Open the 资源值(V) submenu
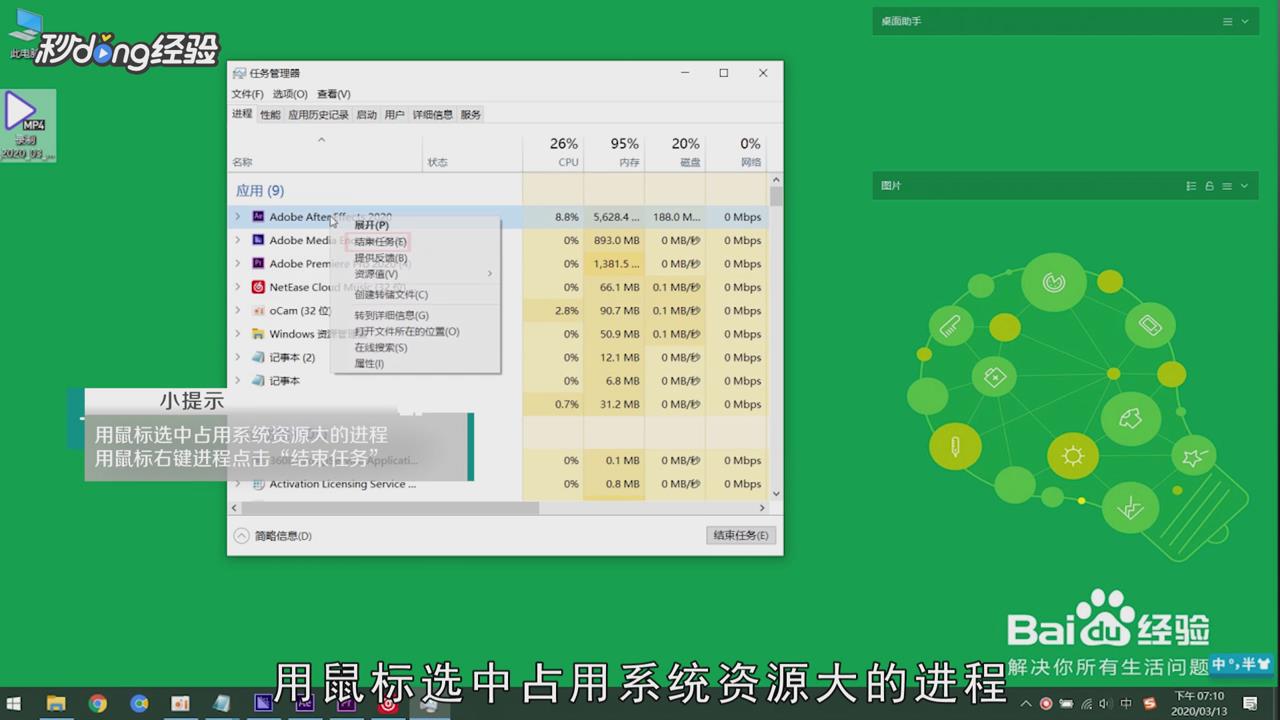The width and height of the screenshot is (1280, 720). [415, 274]
